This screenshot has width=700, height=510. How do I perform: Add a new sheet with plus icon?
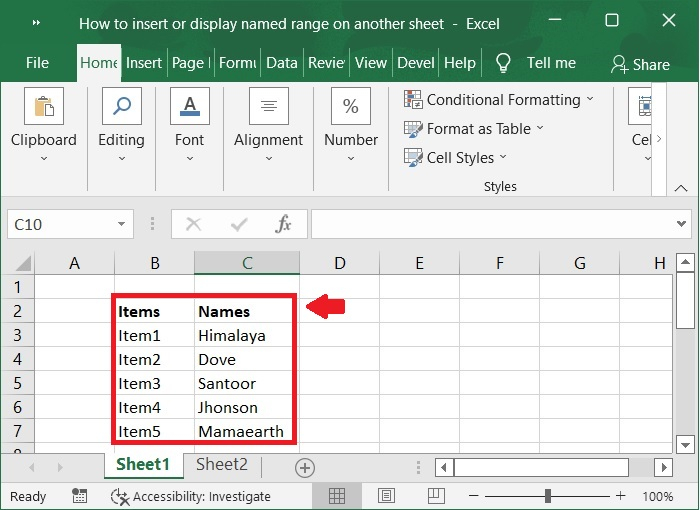pos(305,468)
